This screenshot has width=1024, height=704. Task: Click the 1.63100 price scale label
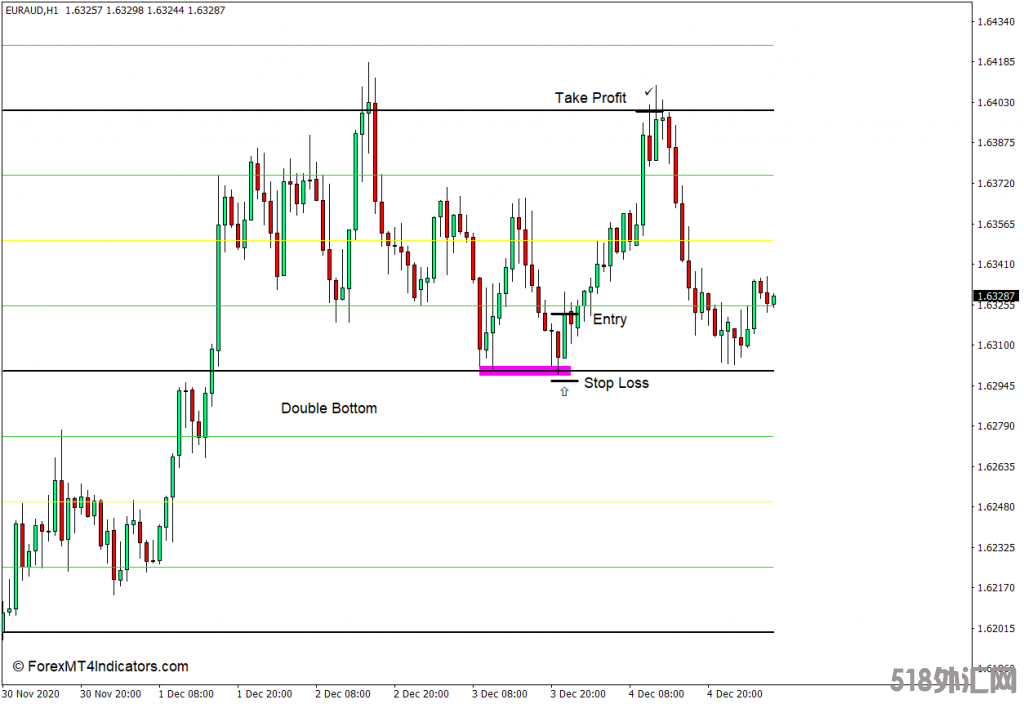tap(996, 345)
